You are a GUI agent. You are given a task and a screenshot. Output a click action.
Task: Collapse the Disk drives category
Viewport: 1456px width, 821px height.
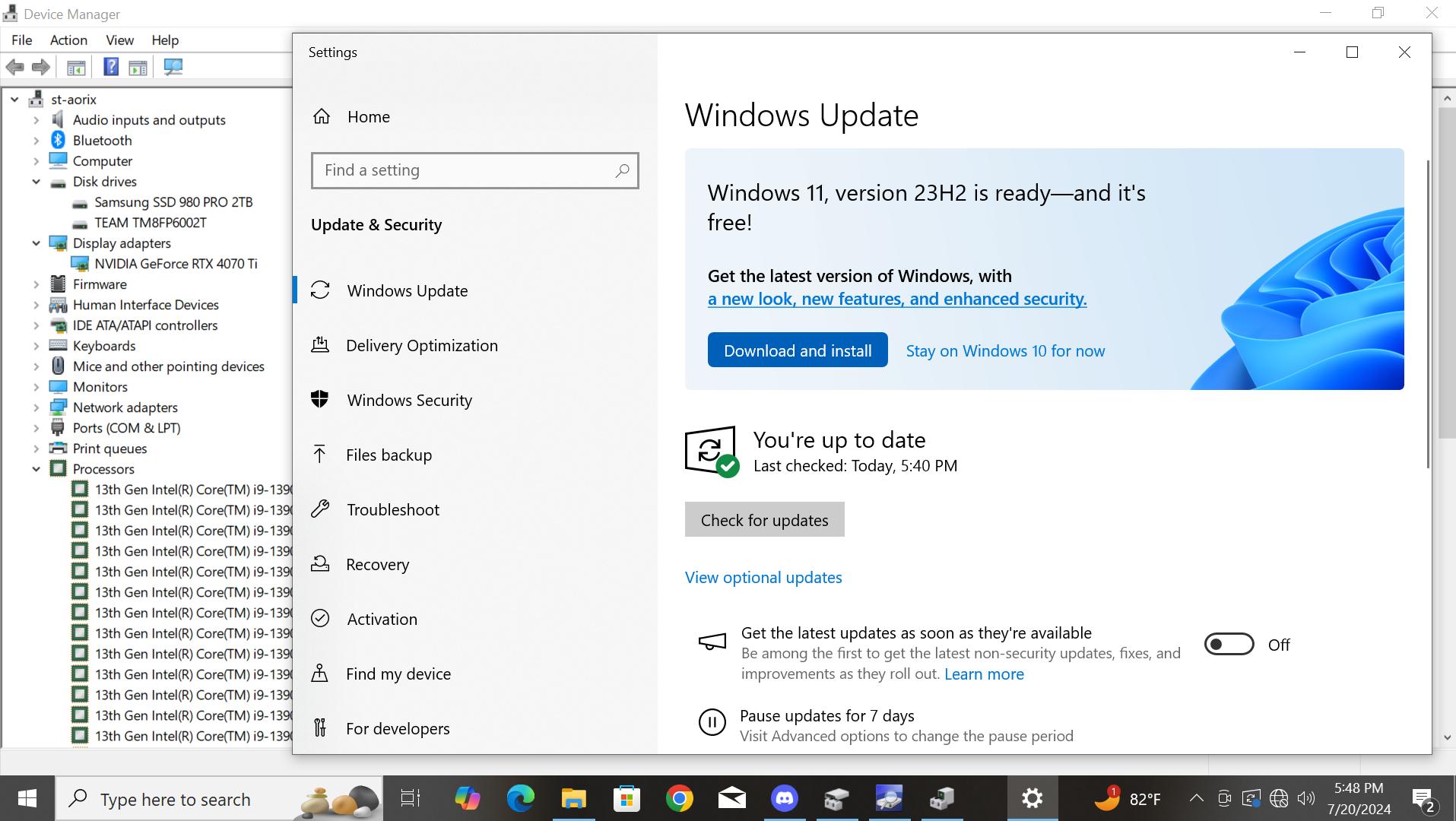click(36, 182)
